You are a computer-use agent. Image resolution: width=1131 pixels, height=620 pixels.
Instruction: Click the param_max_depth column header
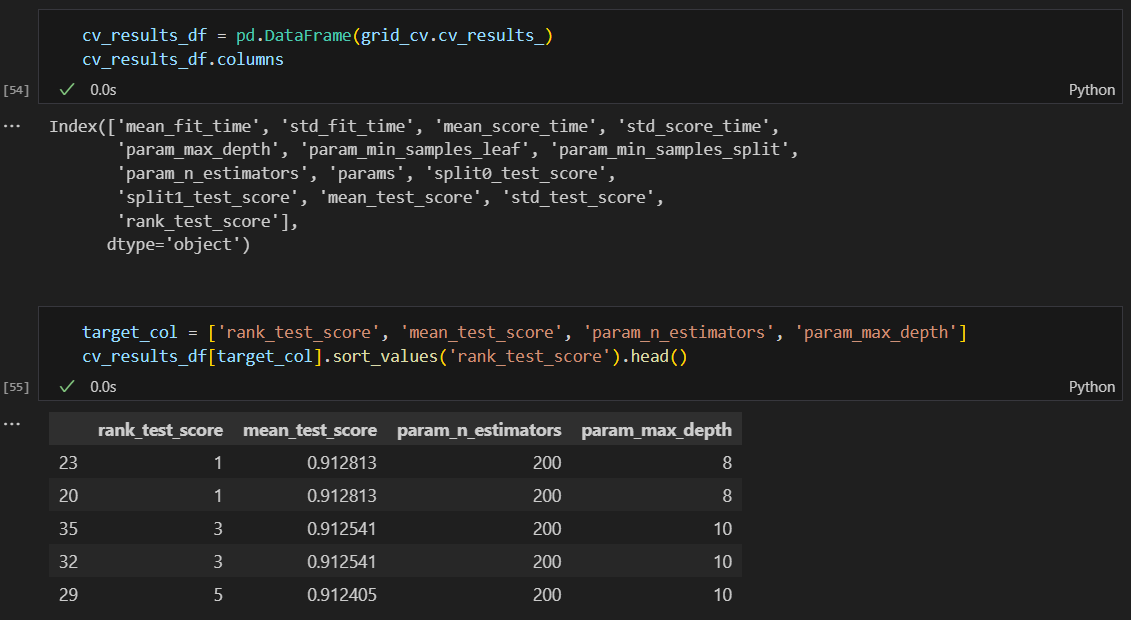click(x=656, y=430)
